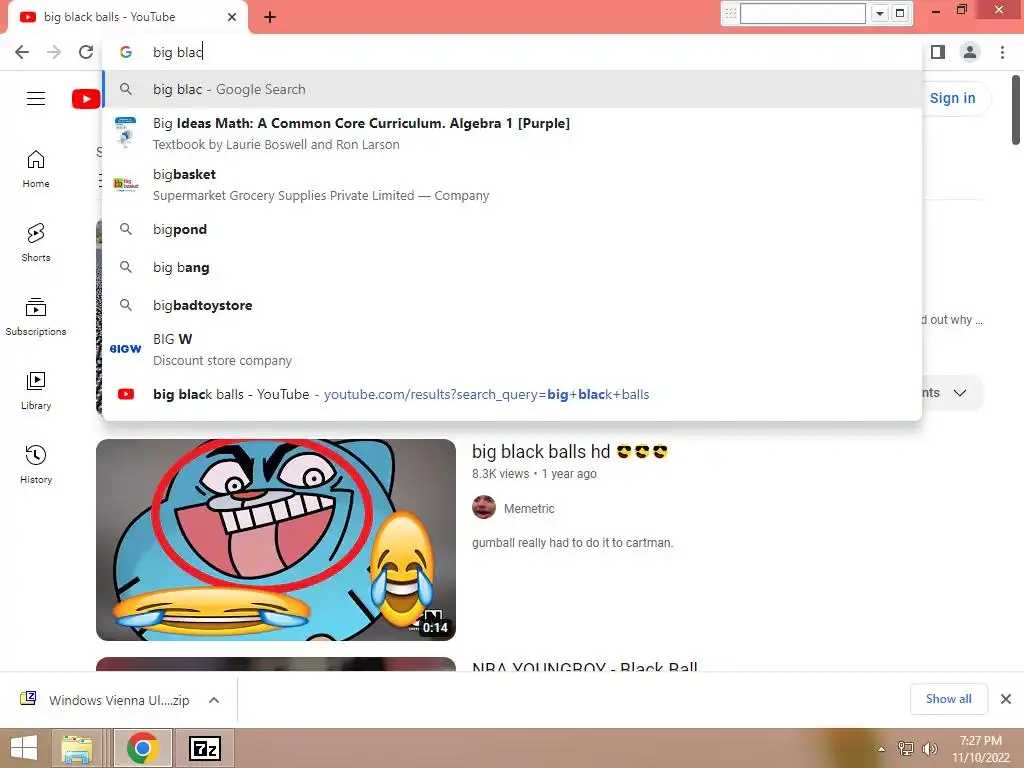The image size is (1024, 768).
Task: Select the youtube.com 'big black balls' history suggestion
Action: click(x=512, y=394)
